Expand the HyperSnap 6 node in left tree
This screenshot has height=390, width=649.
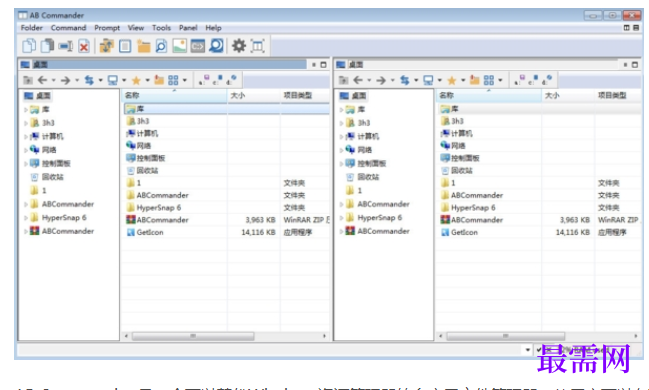(26, 218)
